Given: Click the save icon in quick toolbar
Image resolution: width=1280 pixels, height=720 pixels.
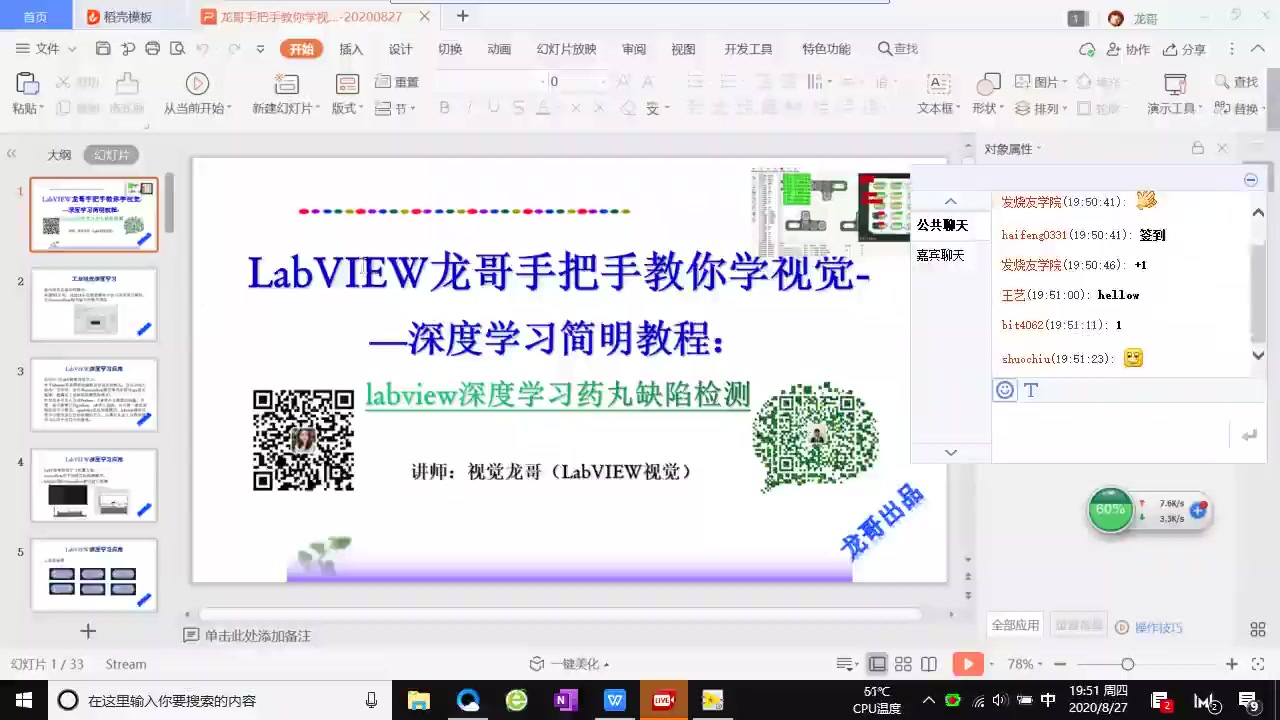Looking at the screenshot, I should (x=103, y=49).
